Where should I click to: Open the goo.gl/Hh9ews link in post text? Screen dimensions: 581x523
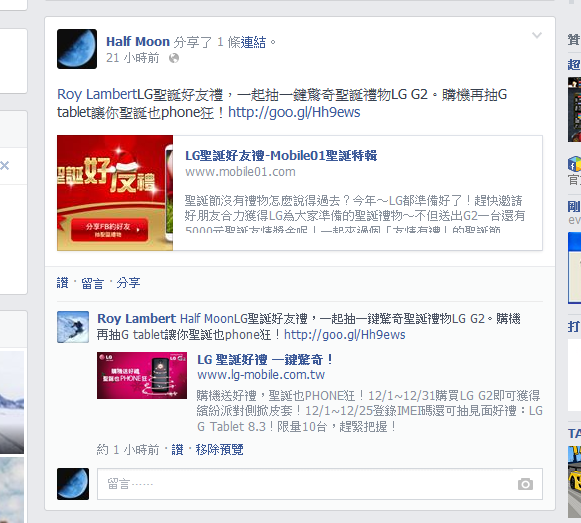(294, 112)
